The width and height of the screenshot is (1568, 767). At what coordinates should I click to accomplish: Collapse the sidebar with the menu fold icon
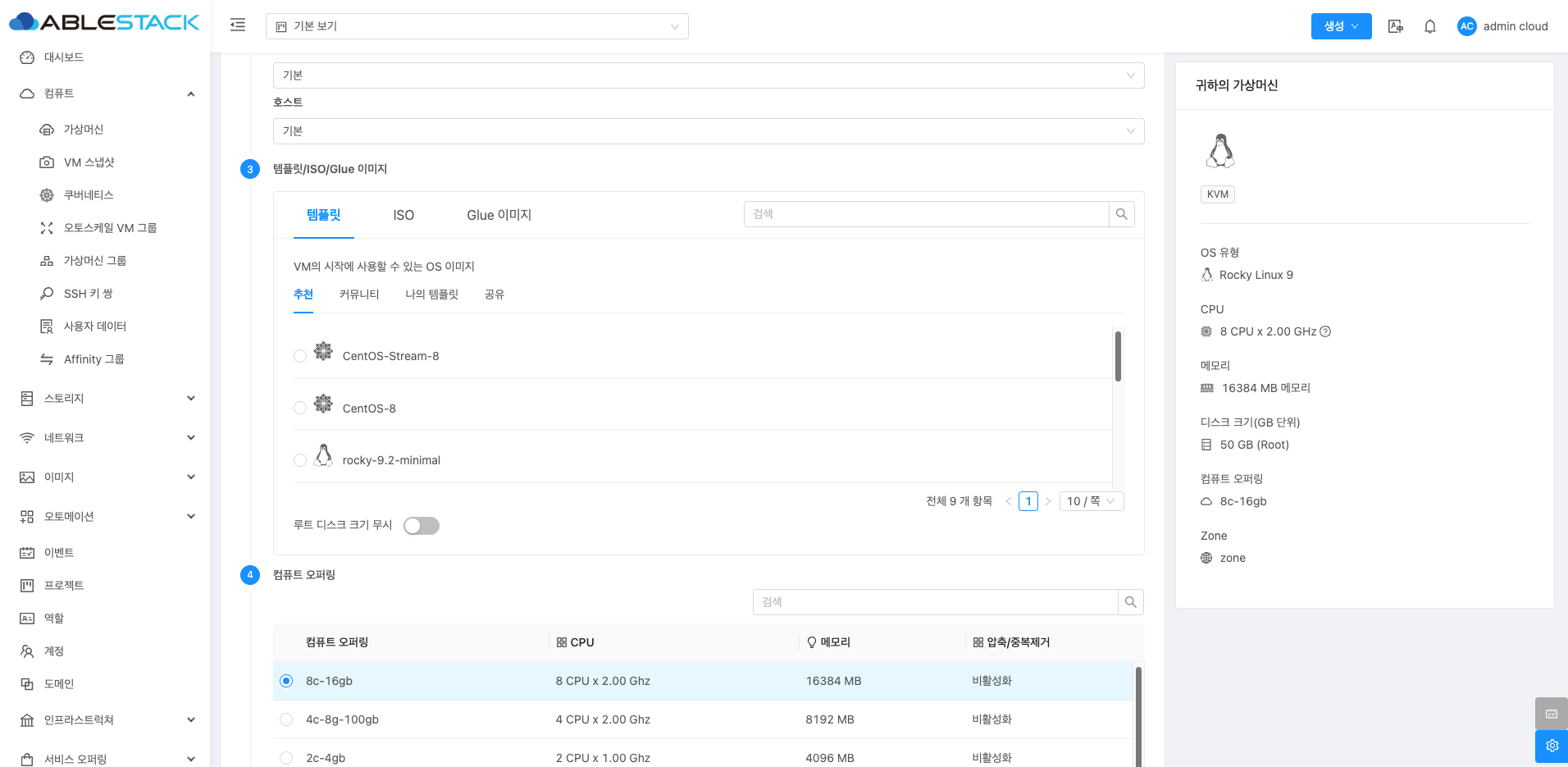pos(238,25)
